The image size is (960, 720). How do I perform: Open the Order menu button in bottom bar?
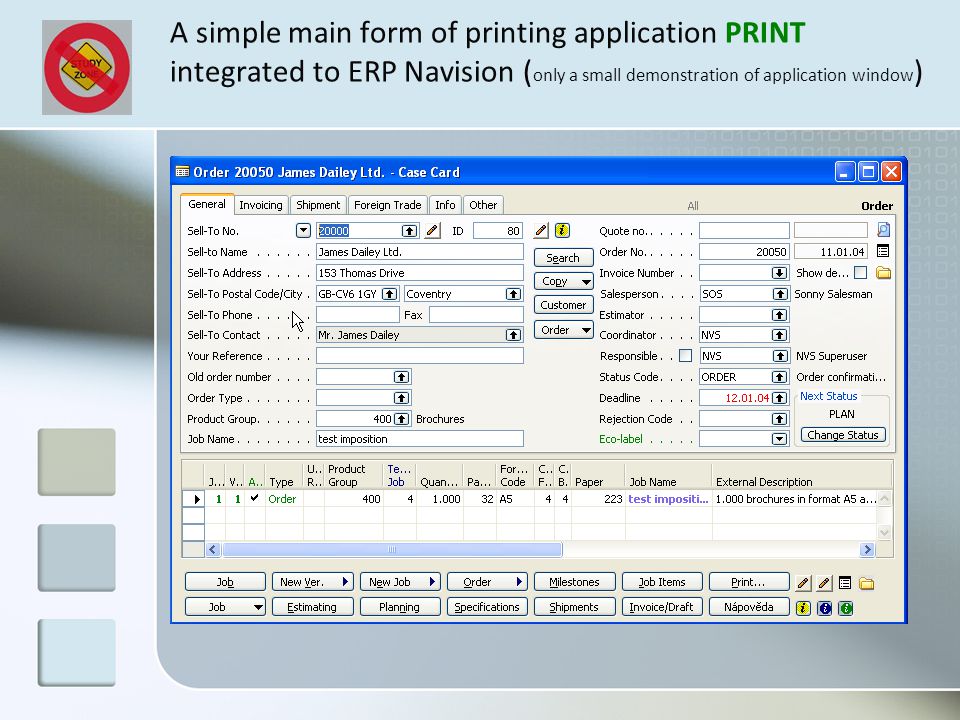(487, 582)
